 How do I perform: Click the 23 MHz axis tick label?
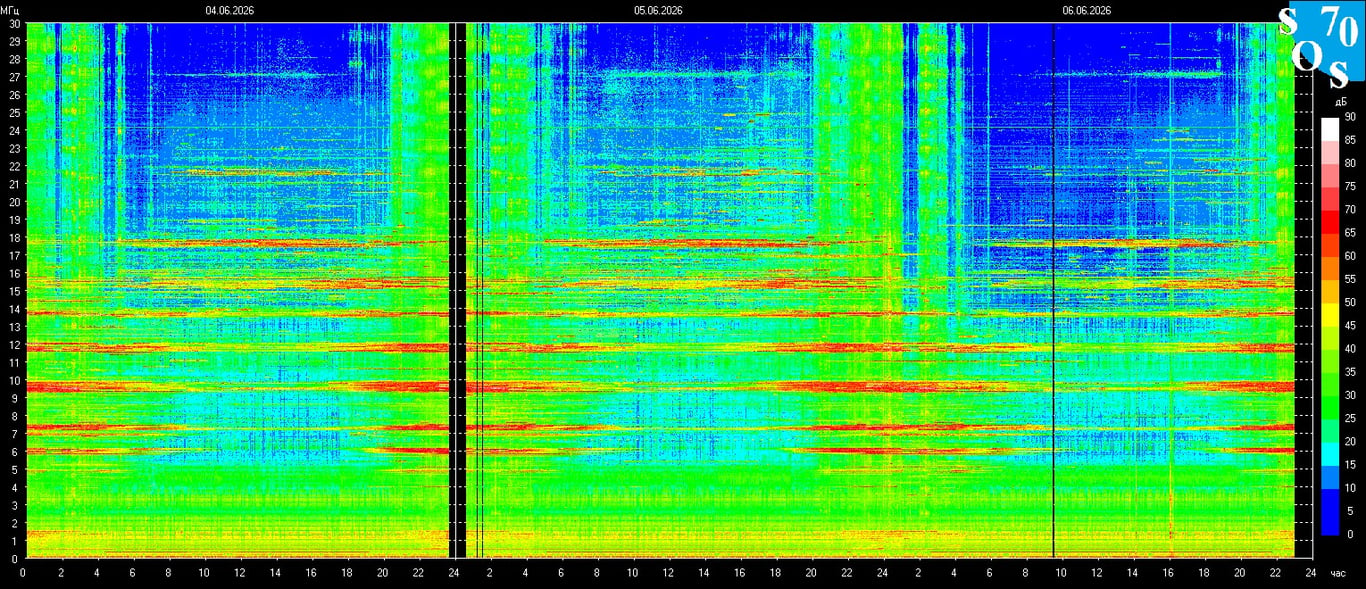(14, 148)
